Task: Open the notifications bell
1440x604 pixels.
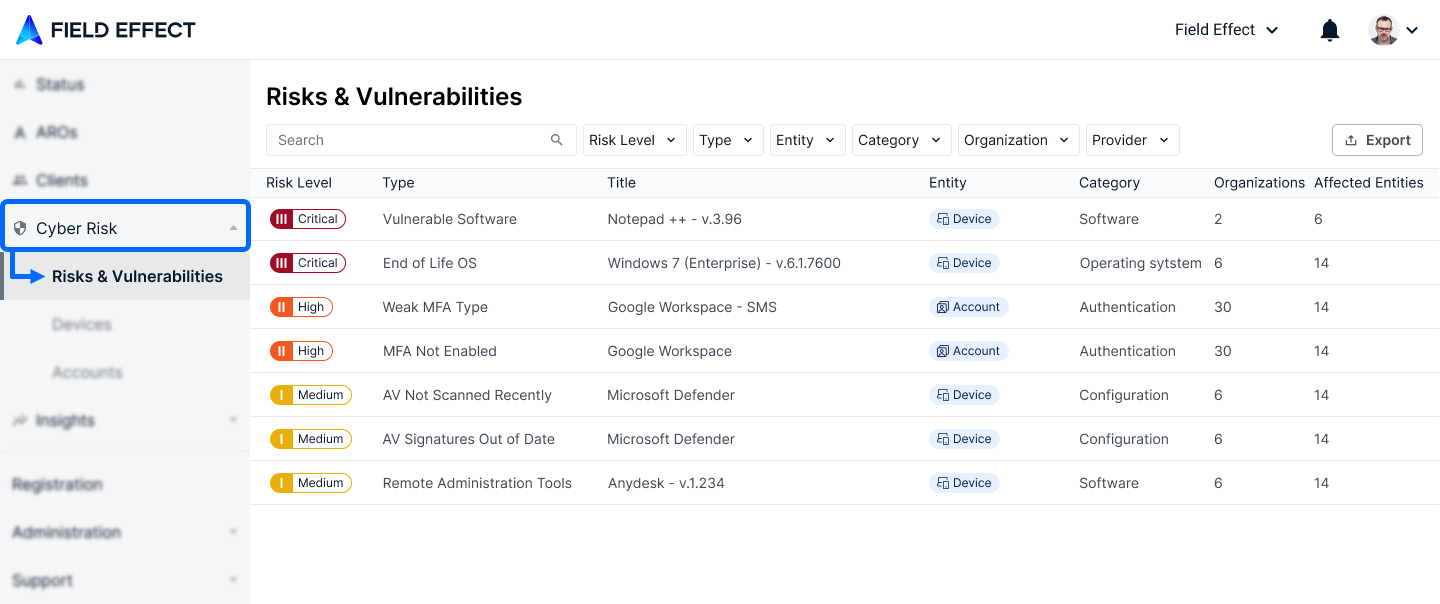Action: tap(1330, 30)
